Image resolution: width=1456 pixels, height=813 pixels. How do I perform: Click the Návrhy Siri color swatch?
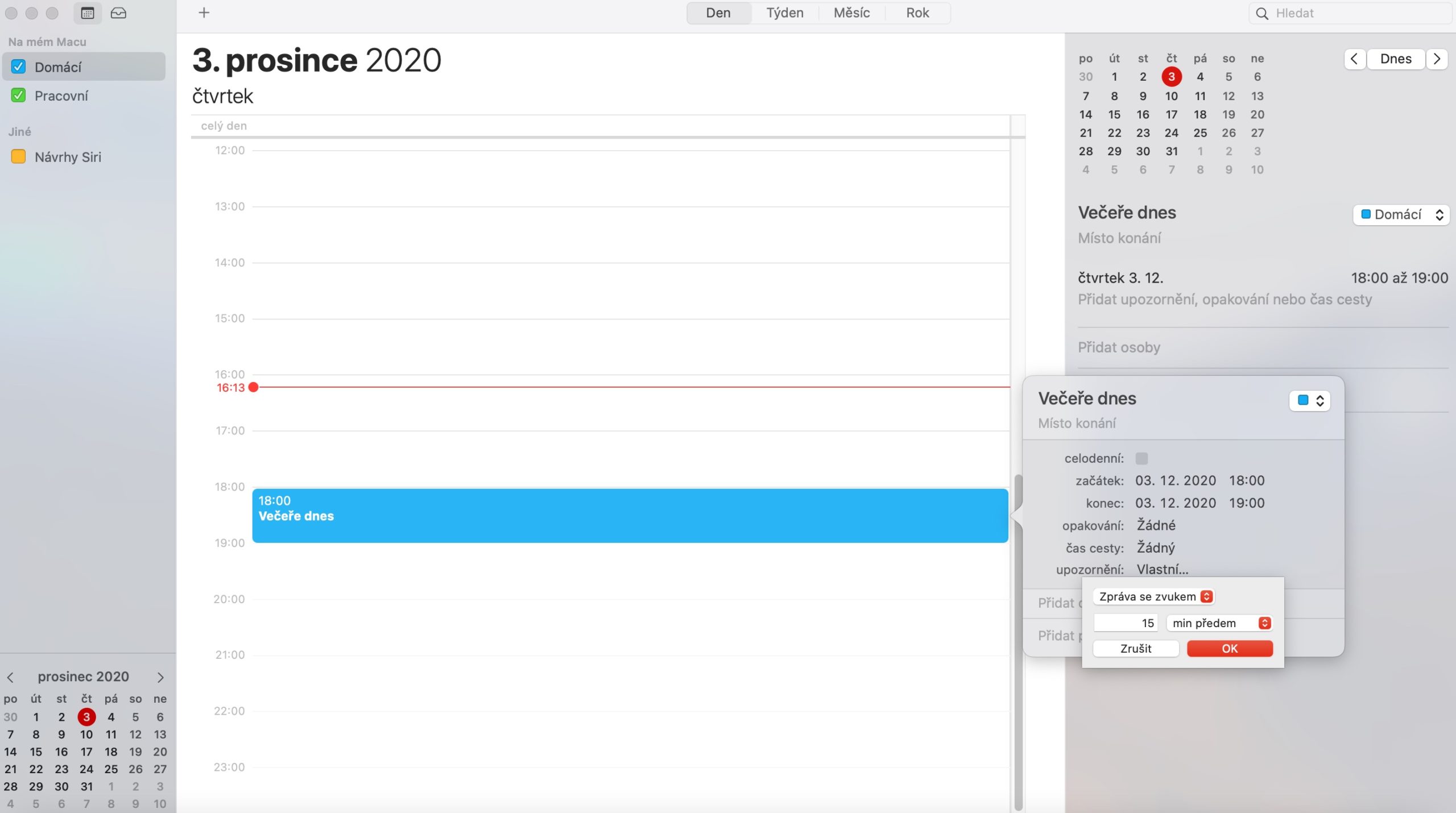click(x=19, y=157)
